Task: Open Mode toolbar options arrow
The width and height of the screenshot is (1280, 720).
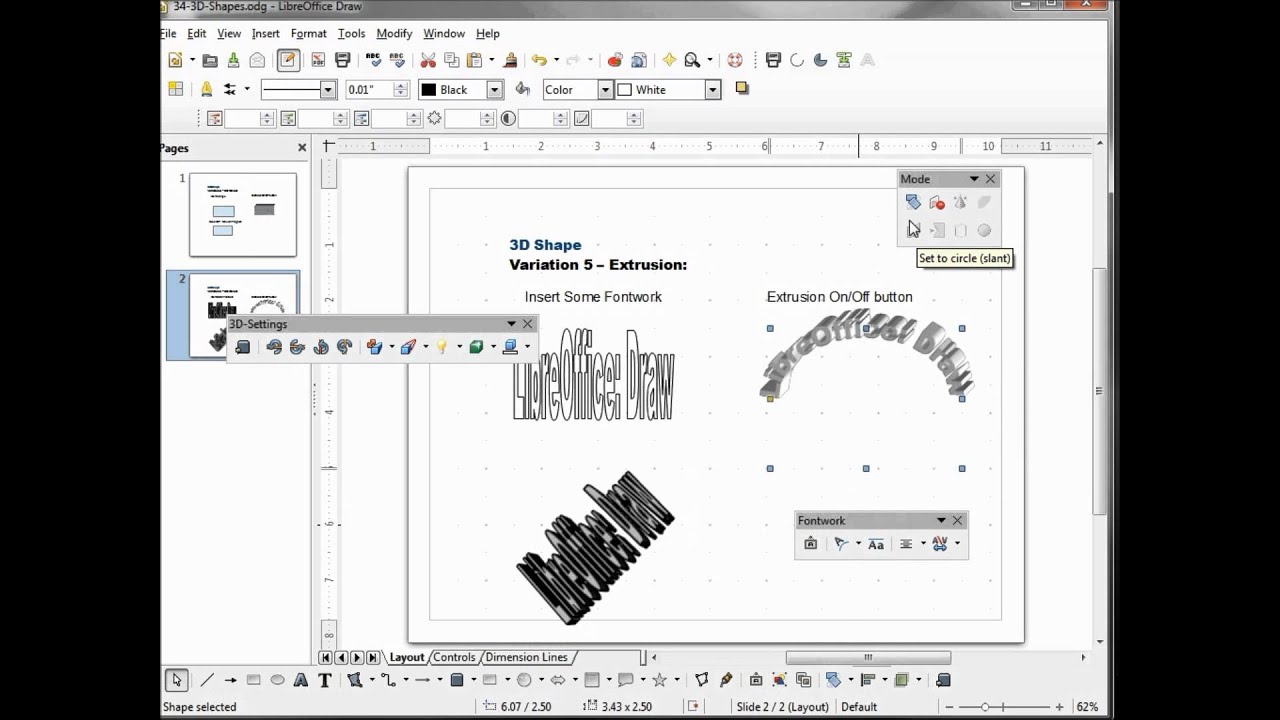Action: pyautogui.click(x=974, y=179)
